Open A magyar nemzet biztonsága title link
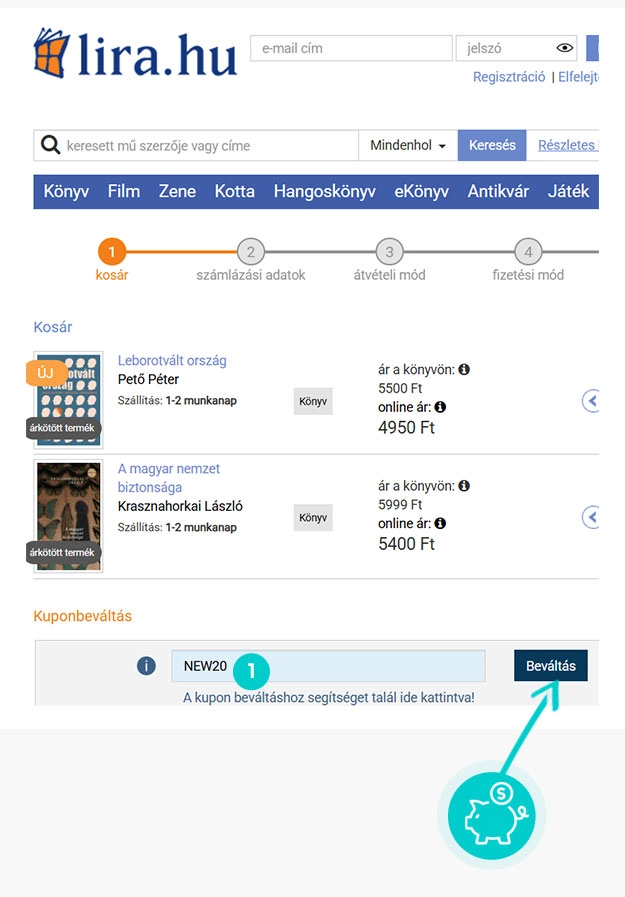Image resolution: width=625 pixels, height=897 pixels. (x=169, y=478)
